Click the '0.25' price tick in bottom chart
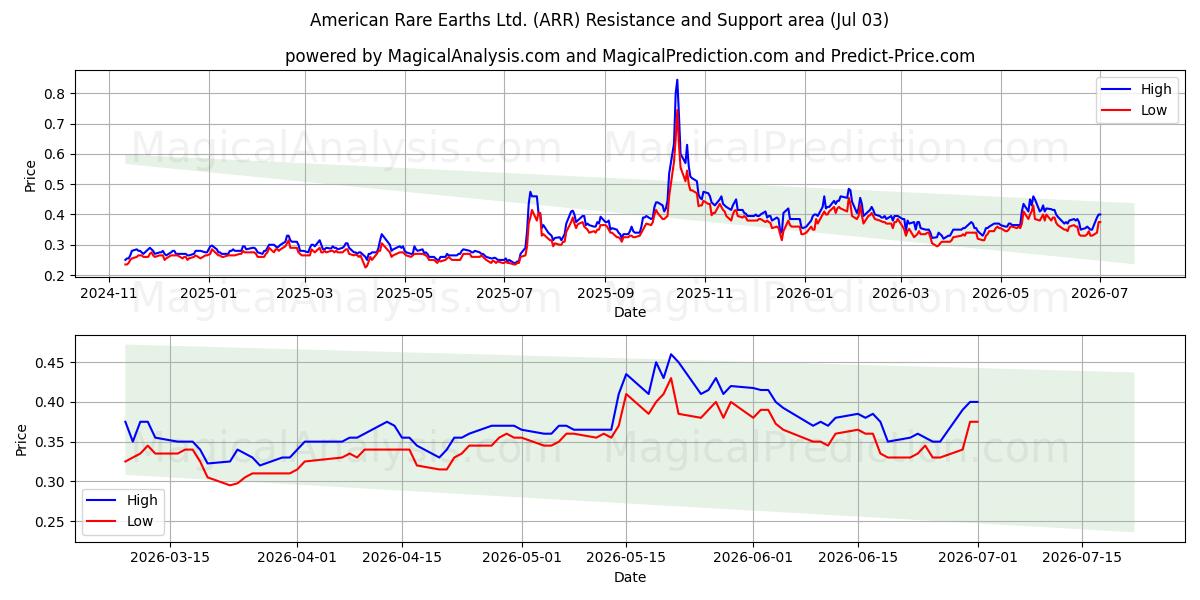 click(x=52, y=522)
